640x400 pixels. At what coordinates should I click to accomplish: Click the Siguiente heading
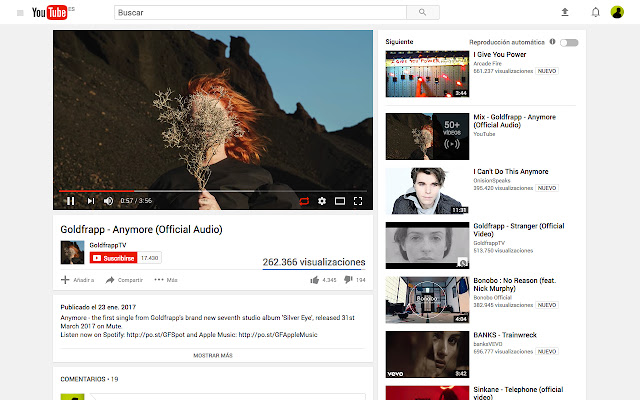tap(399, 42)
